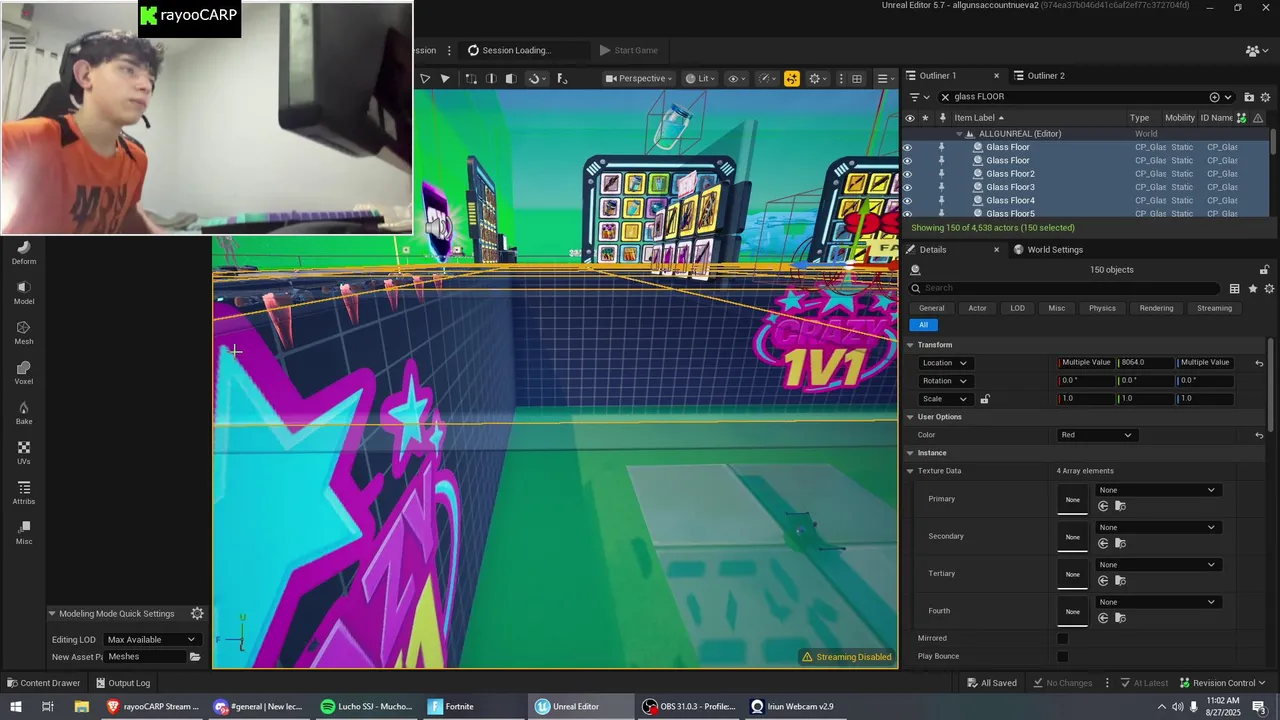Hide Glass Floor3 with its eye icon
The image size is (1280, 720).
(908, 187)
